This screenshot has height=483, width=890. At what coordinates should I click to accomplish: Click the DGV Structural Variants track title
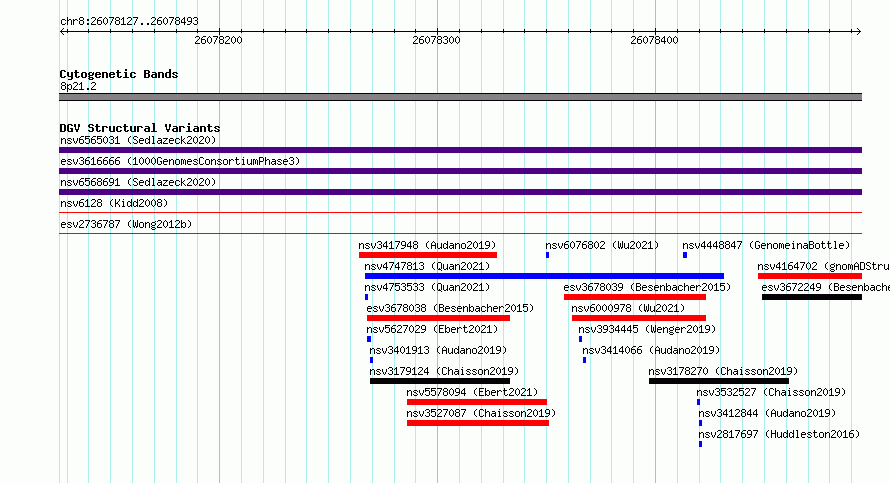click(x=140, y=128)
